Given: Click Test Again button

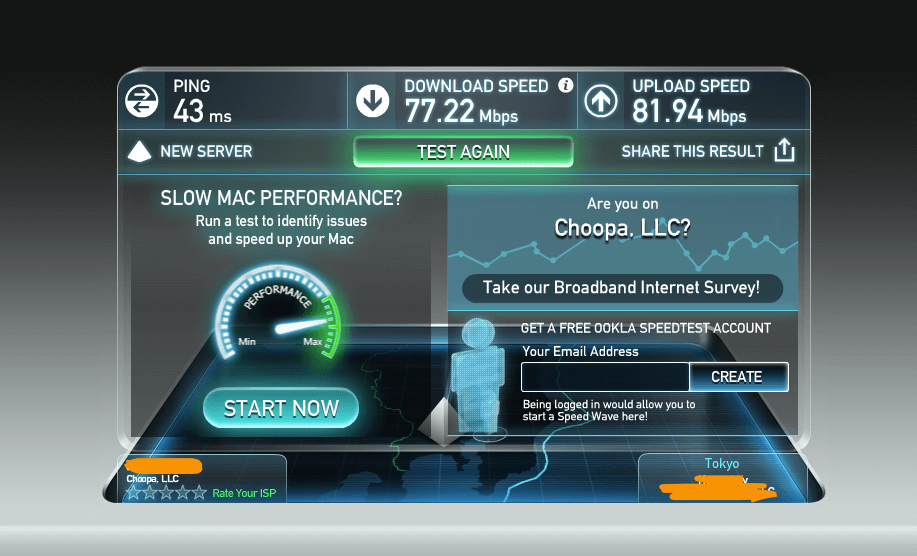Looking at the screenshot, I should click(463, 152).
